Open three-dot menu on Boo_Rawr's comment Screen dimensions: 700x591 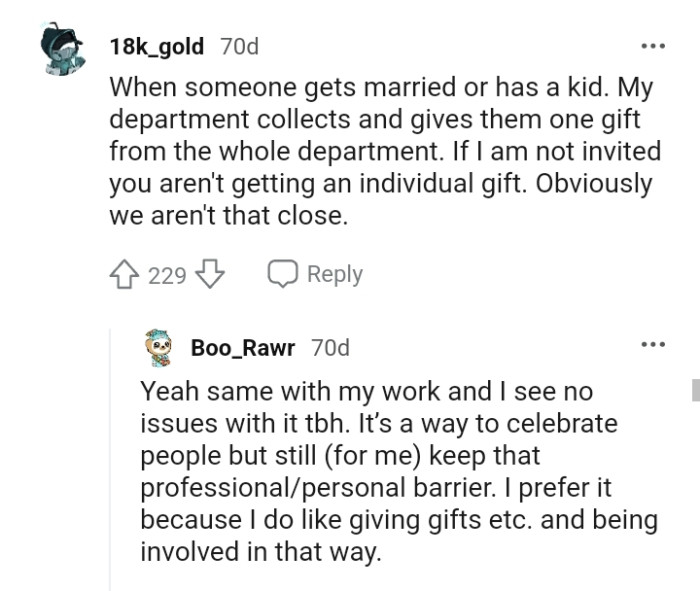[x=652, y=345]
